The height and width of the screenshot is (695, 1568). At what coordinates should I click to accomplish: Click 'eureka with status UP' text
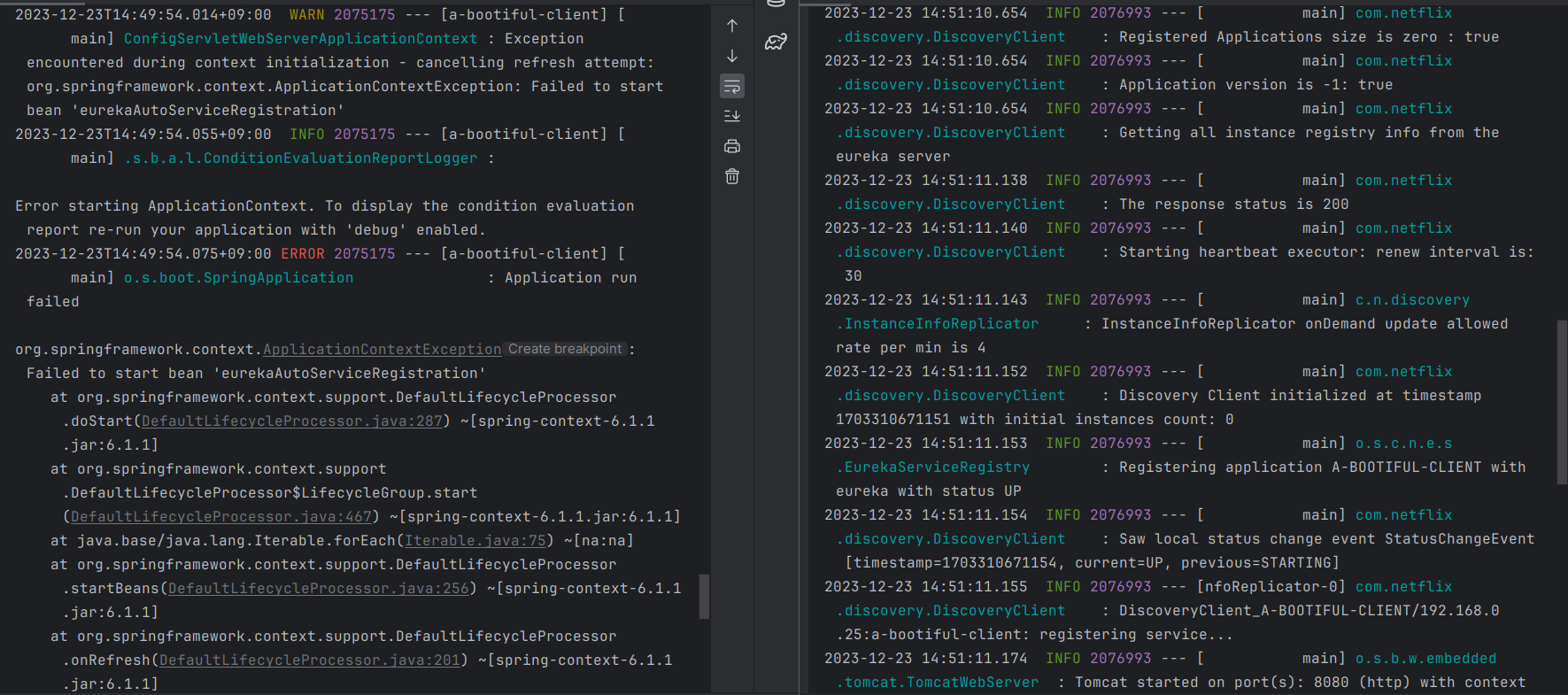(929, 491)
